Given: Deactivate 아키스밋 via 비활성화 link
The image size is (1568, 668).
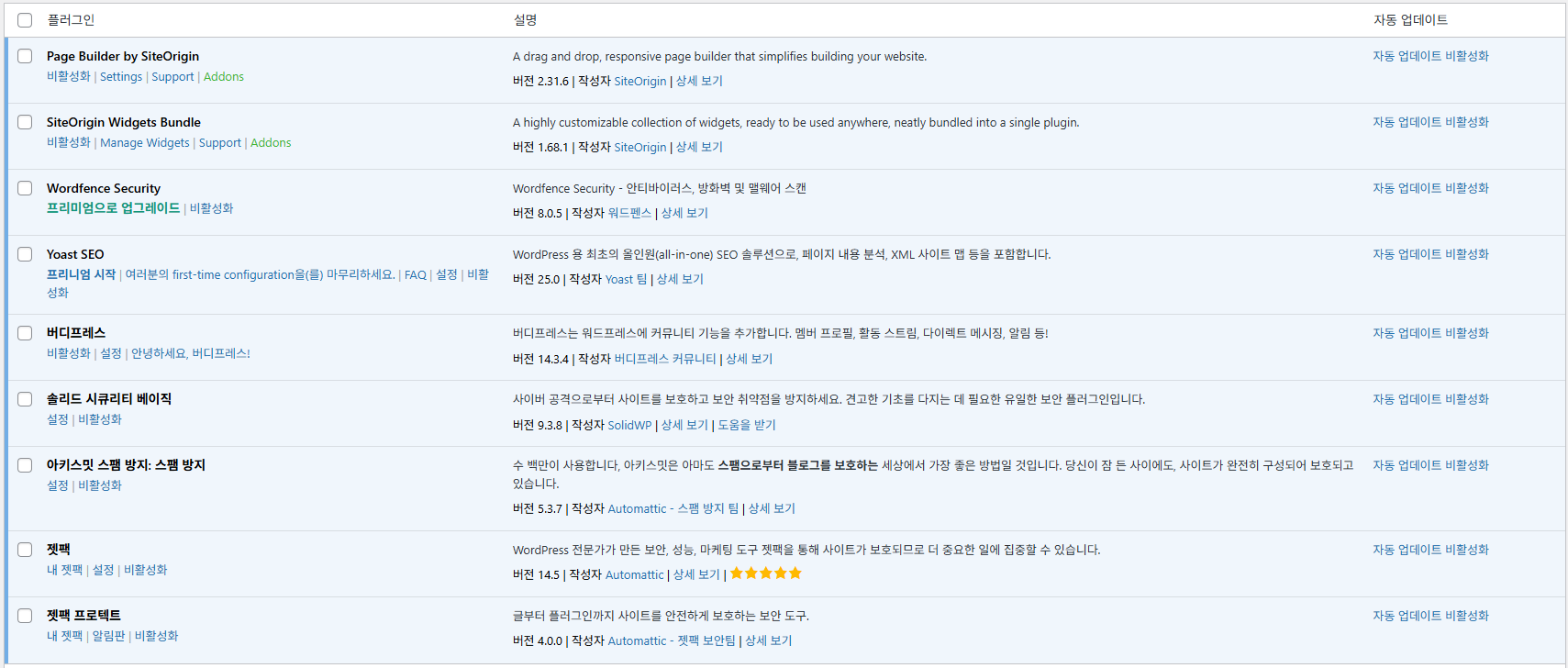Looking at the screenshot, I should click(100, 485).
